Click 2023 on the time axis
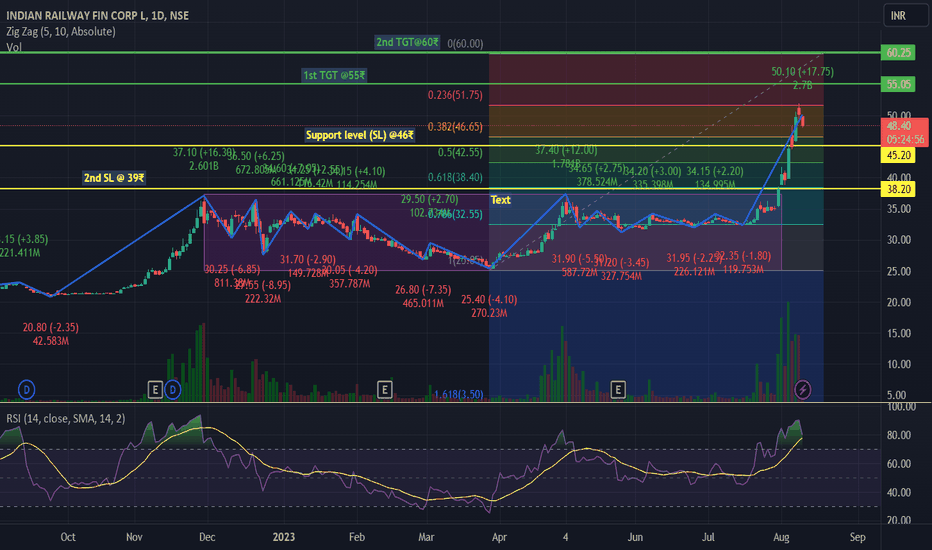Screen dimensions: 932x550 (x=284, y=537)
